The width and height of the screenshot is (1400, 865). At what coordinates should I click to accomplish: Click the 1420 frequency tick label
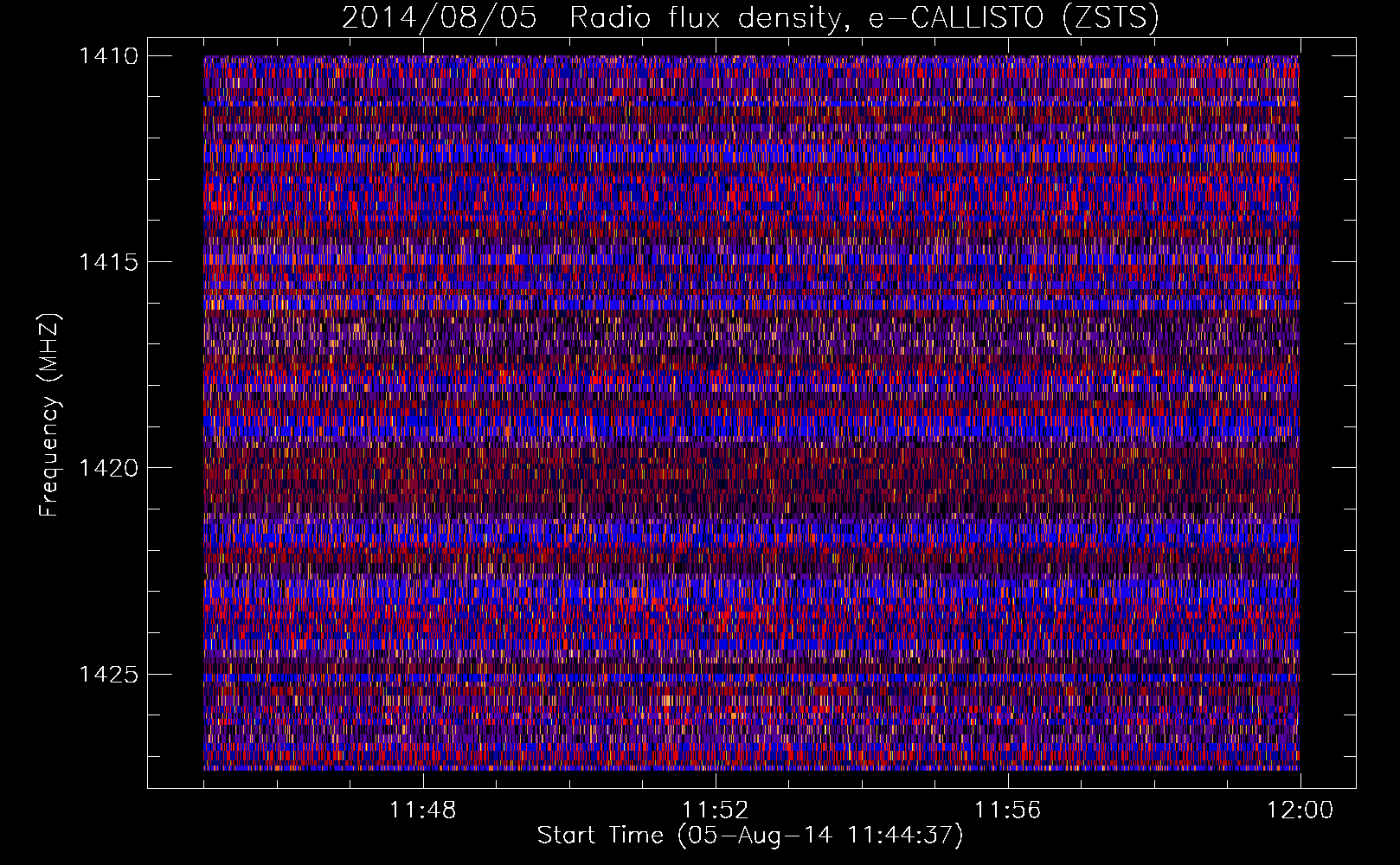pos(108,468)
